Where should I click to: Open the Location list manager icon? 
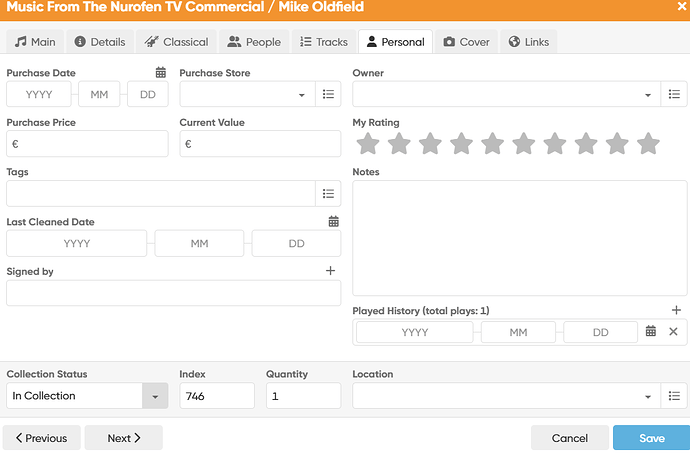674,396
